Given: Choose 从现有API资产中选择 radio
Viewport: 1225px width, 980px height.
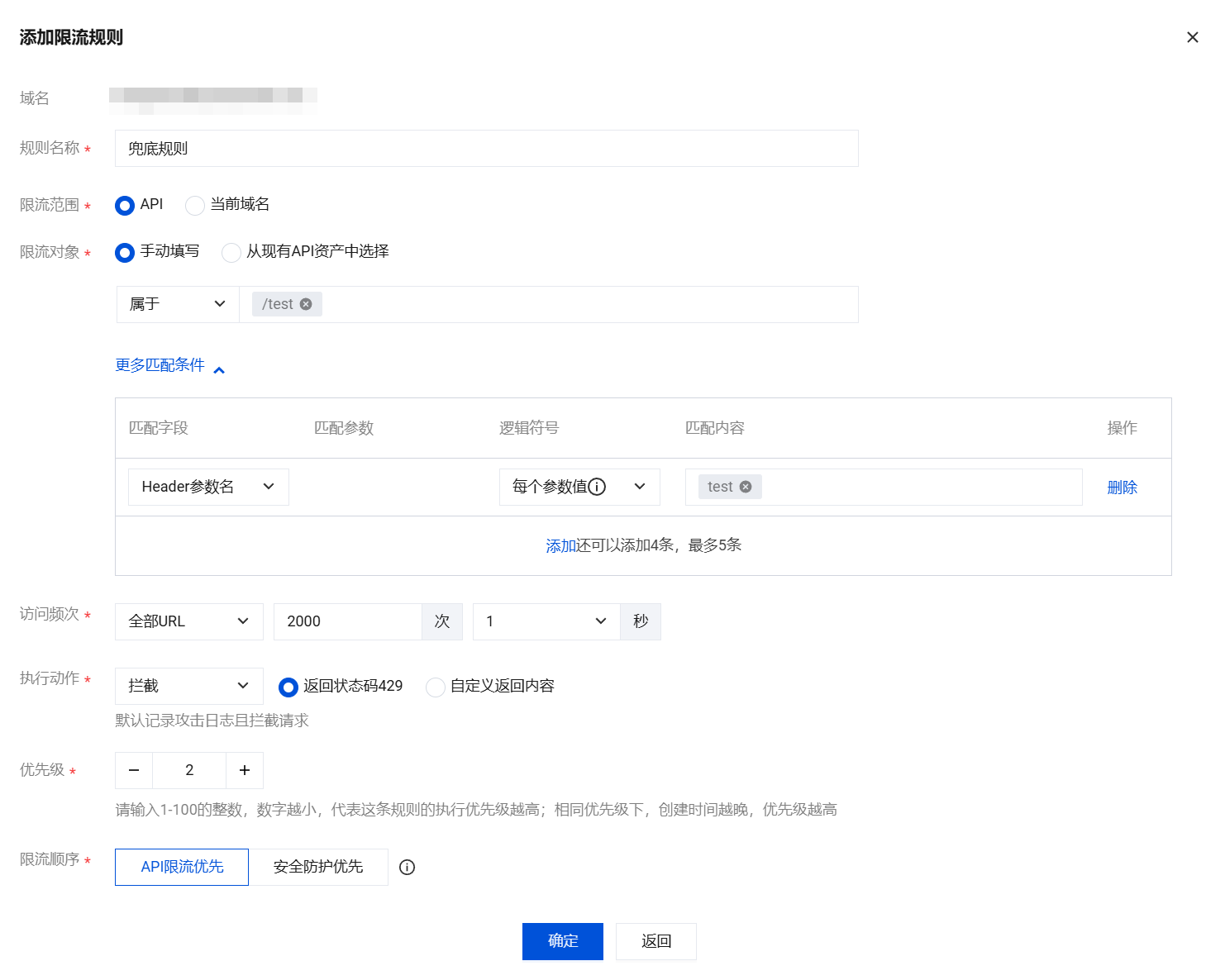Looking at the screenshot, I should [231, 252].
